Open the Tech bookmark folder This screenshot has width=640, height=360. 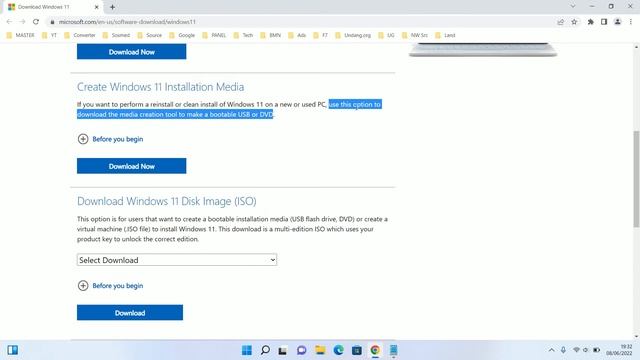(244, 35)
